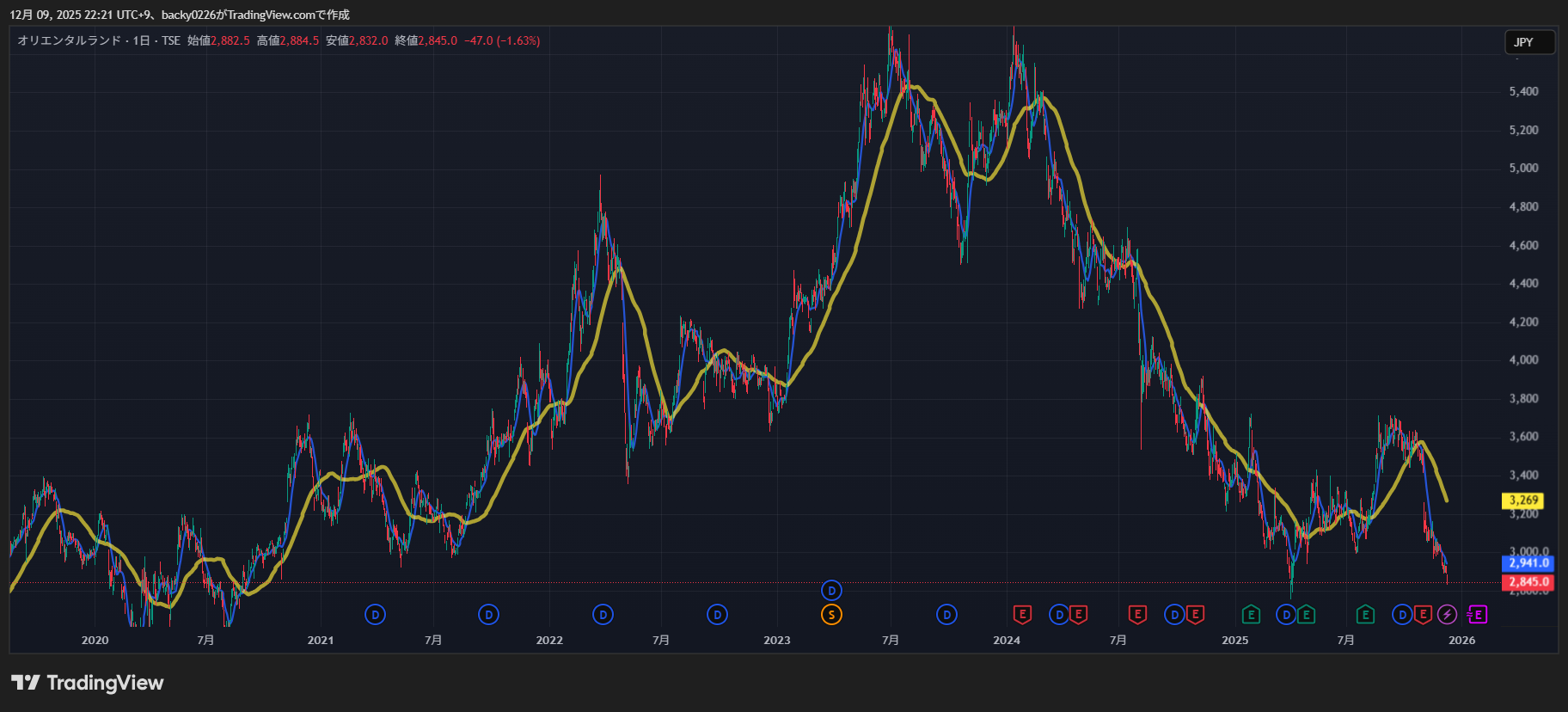Click the first red E earnings marker near 2024
1568x712 pixels.
(1022, 615)
